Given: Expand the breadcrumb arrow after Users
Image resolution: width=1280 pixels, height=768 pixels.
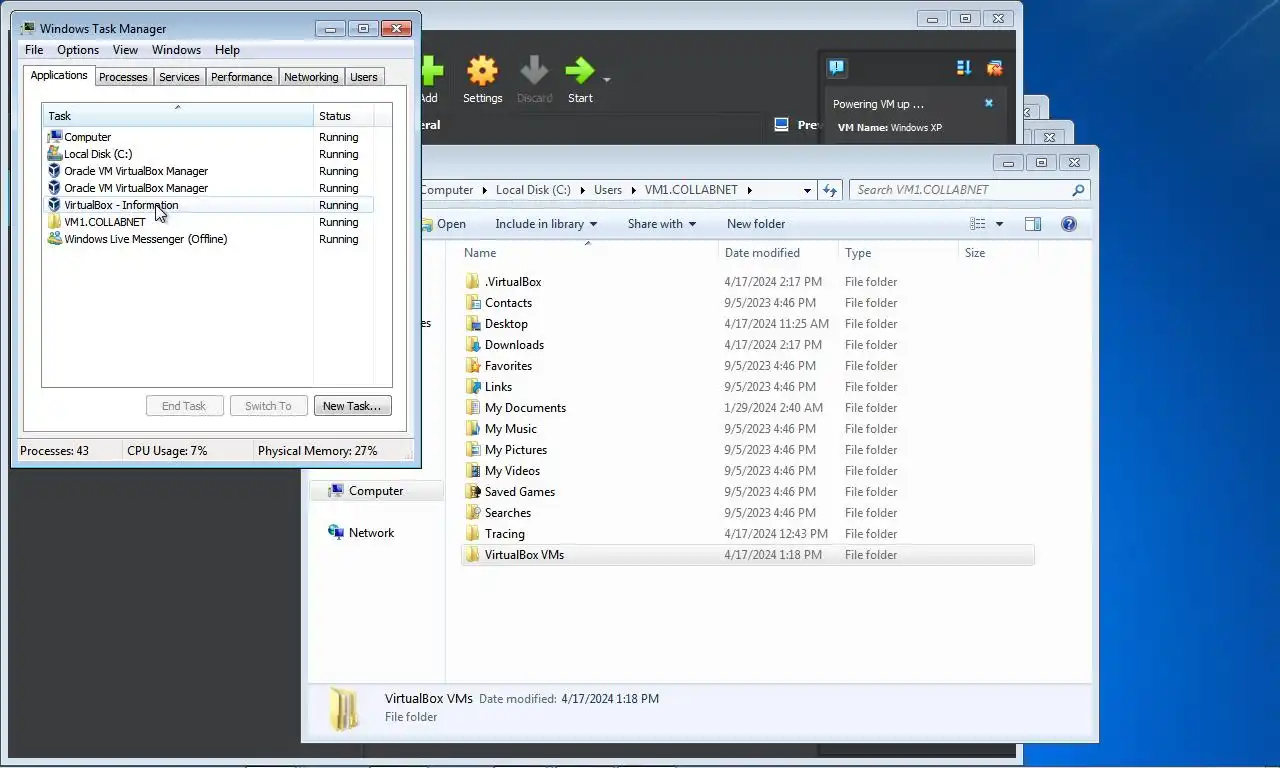Looking at the screenshot, I should [632, 190].
